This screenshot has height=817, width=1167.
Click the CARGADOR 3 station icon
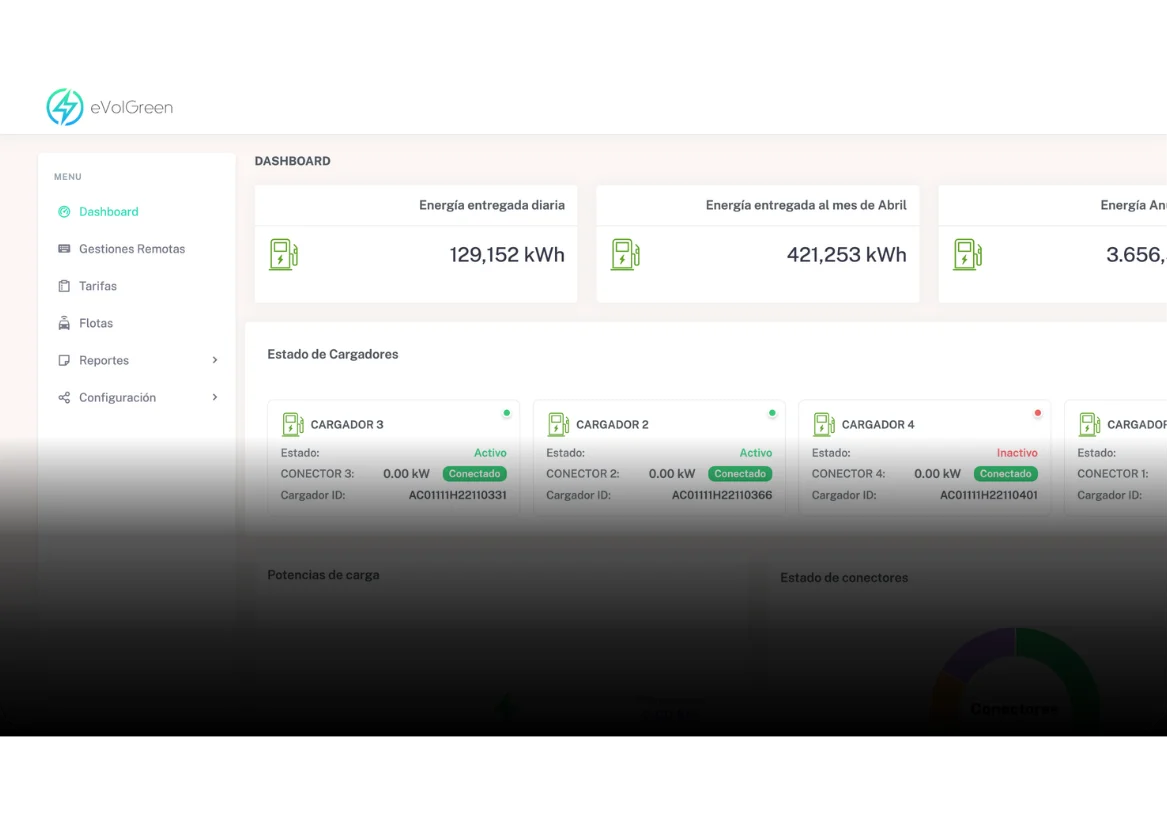pos(292,424)
